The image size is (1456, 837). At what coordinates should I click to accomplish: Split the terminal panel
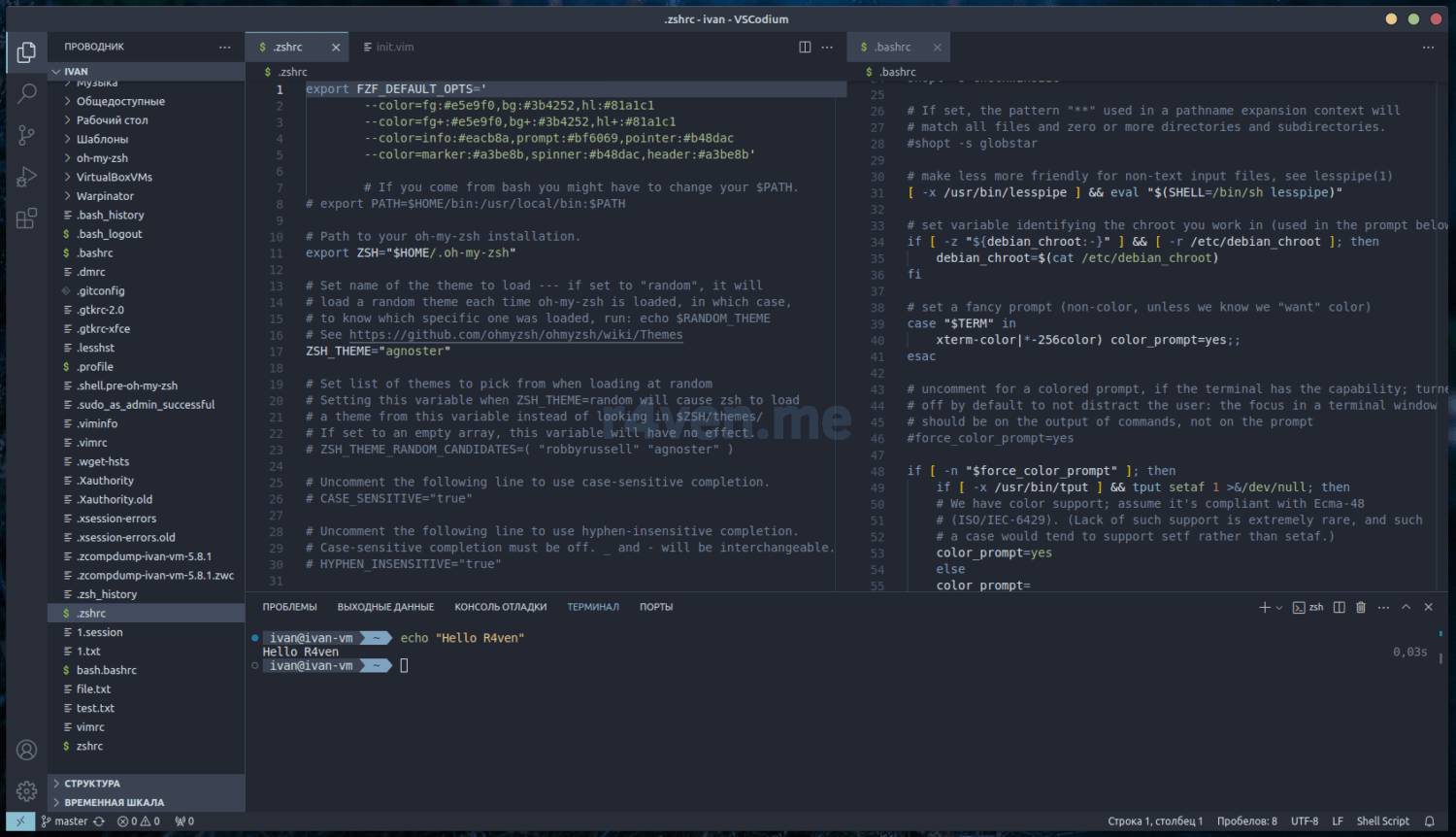(1340, 607)
